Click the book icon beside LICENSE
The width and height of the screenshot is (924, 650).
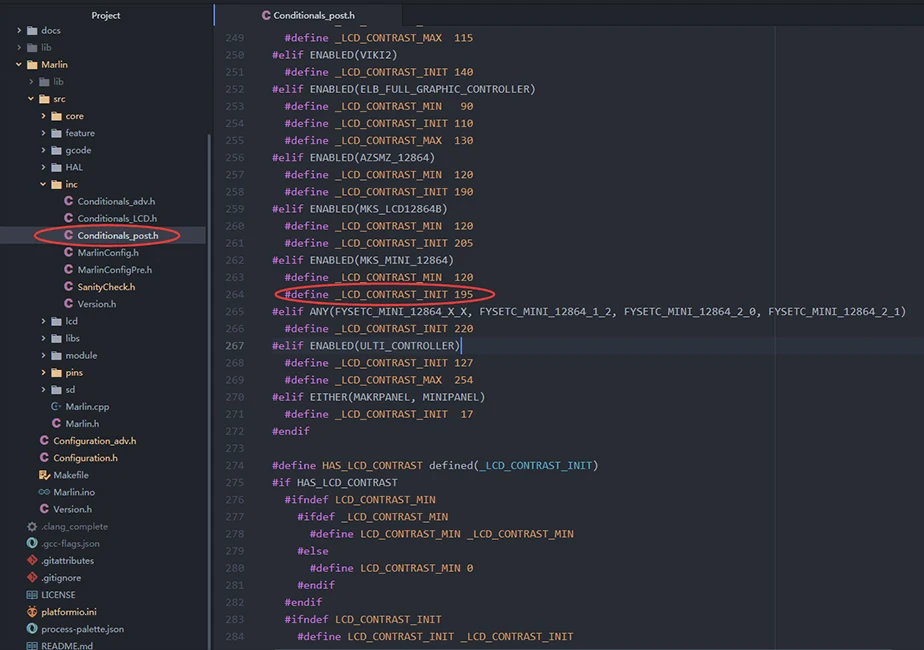[32, 595]
